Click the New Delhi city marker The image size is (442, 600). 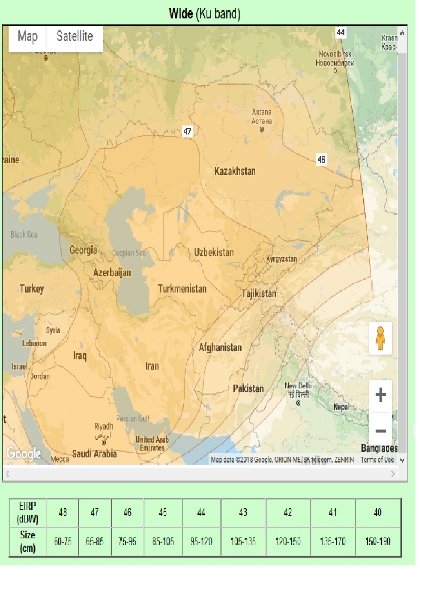pyautogui.click(x=298, y=403)
